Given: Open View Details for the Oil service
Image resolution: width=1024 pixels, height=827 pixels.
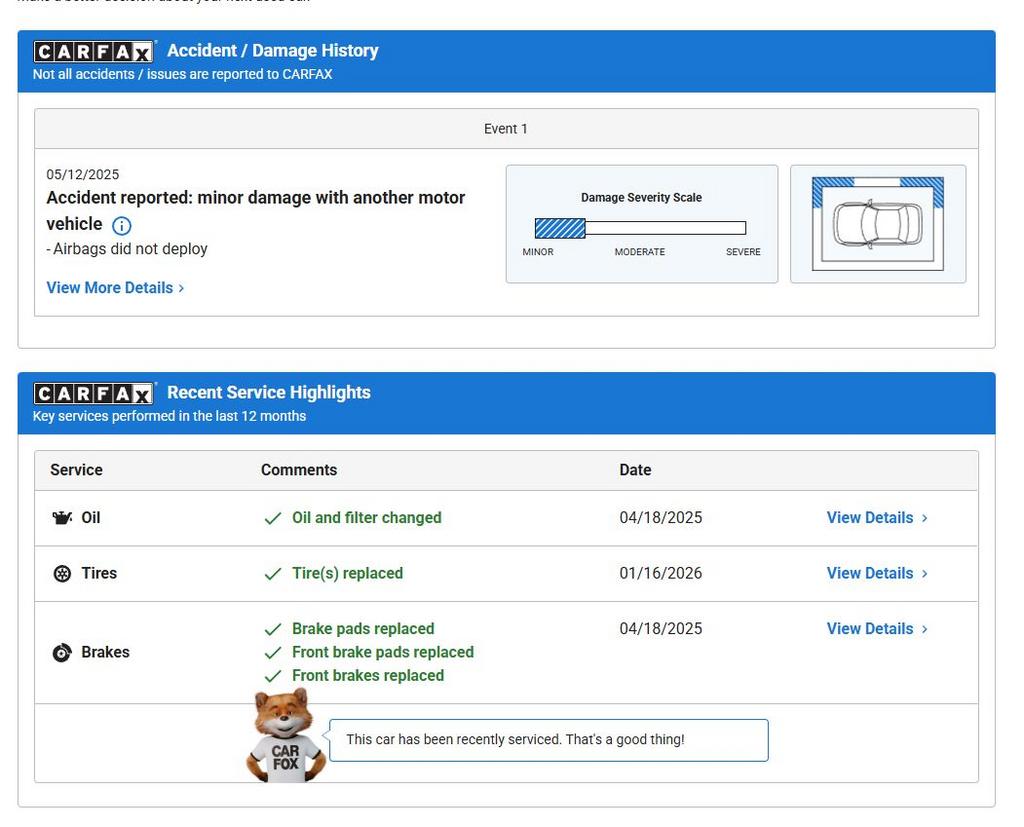Looking at the screenshot, I should tap(876, 518).
